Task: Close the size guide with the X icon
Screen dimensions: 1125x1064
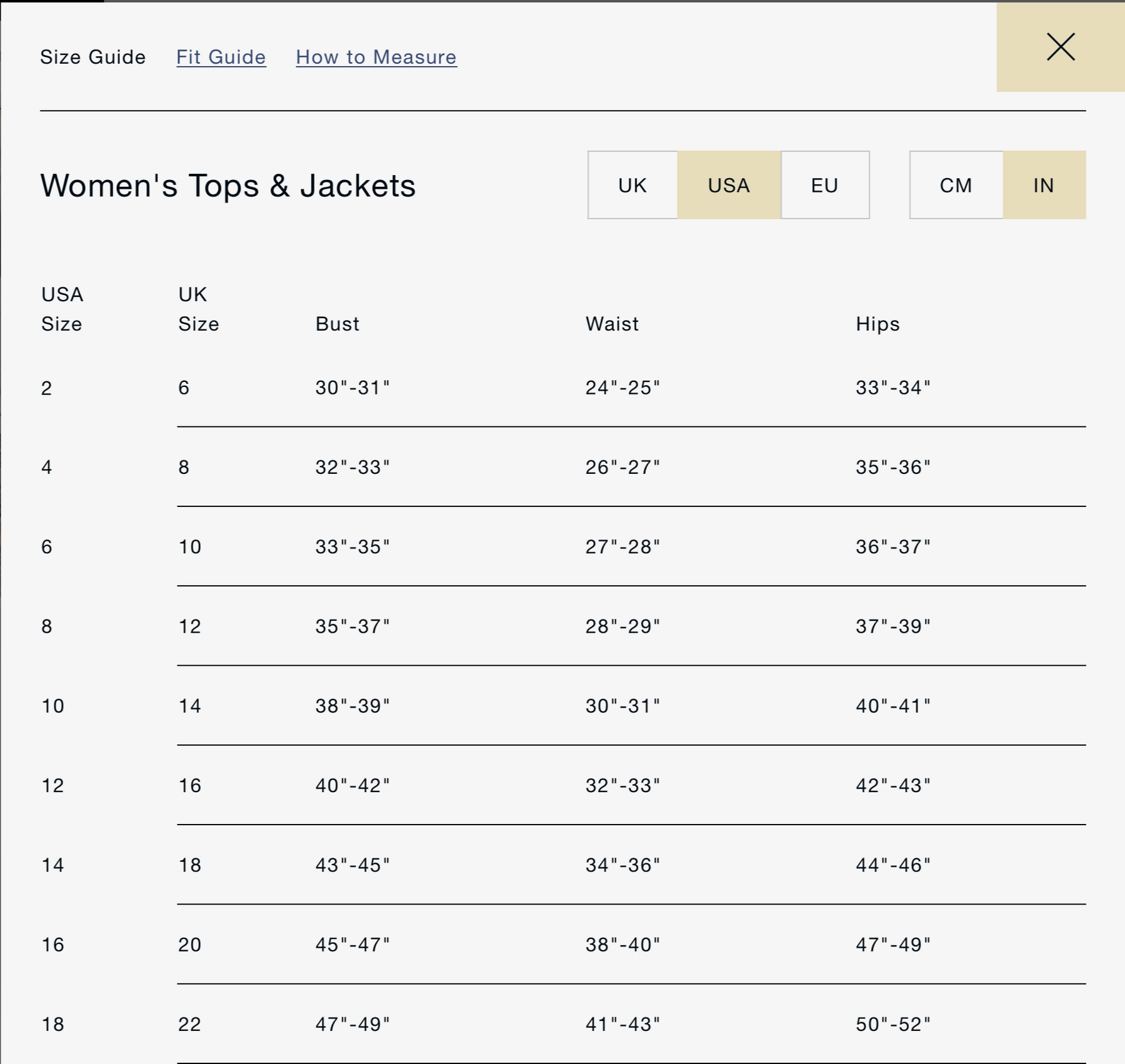Action: tap(1060, 47)
